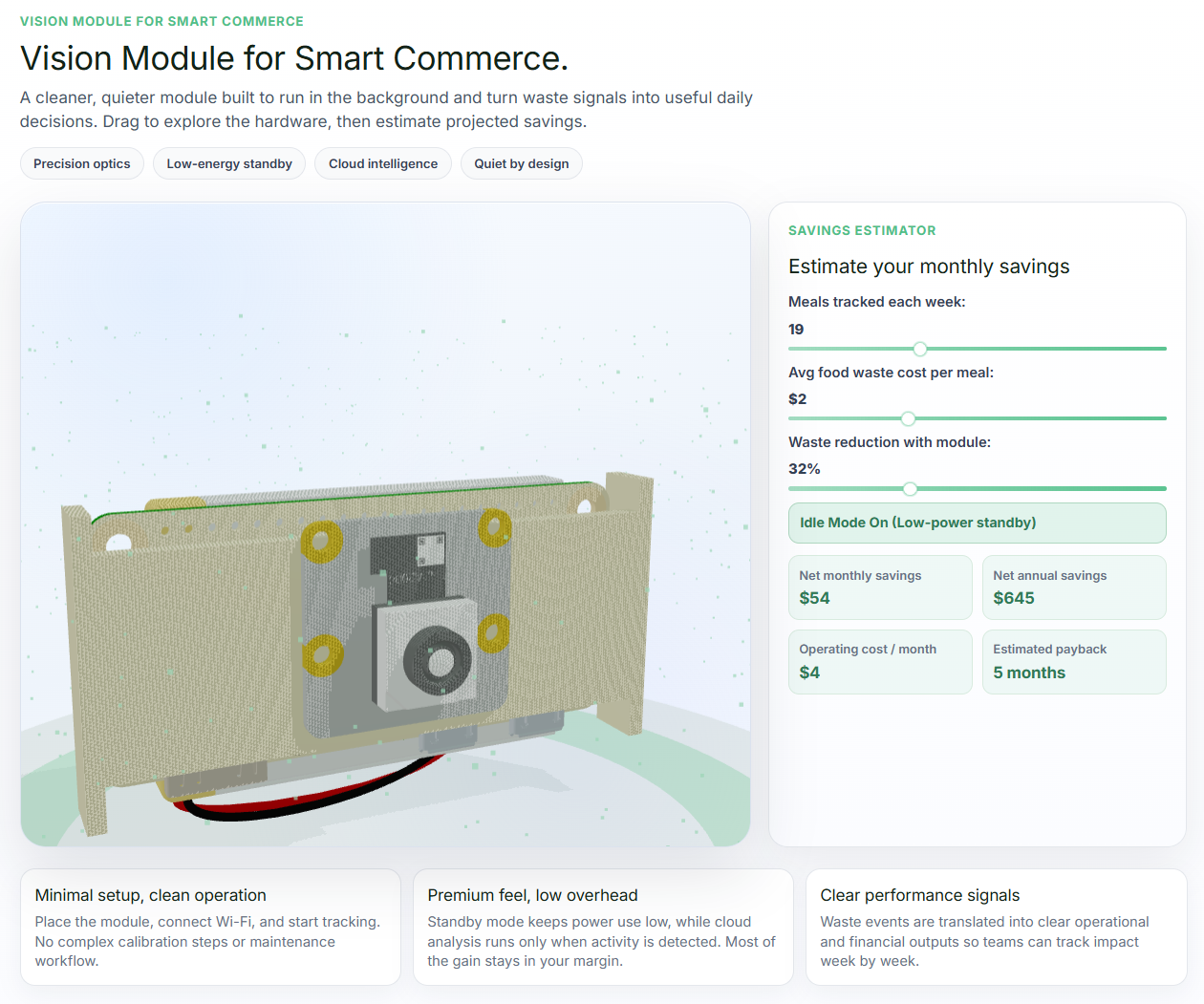Viewport: 1204px width, 1004px height.
Task: Click the green VISION MODULE FOR SMART COMMERCE eyebrow
Action: [161, 21]
